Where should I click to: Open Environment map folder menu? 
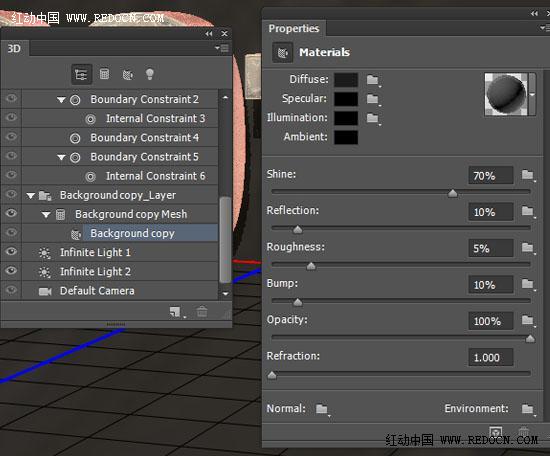coord(528,409)
